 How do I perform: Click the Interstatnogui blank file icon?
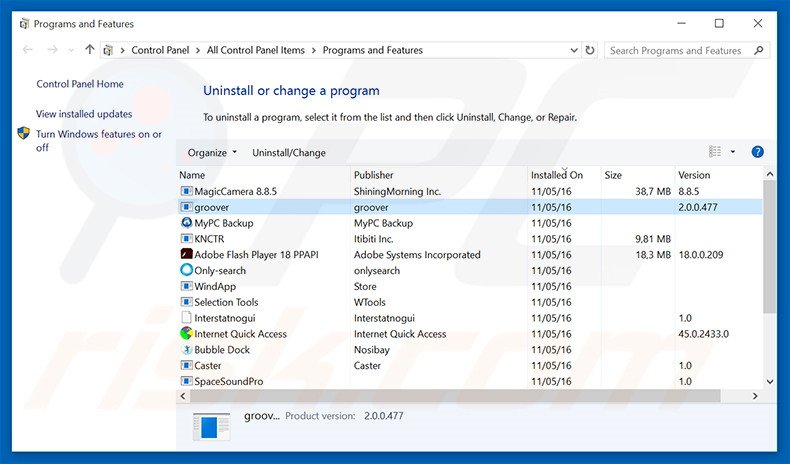[x=186, y=318]
